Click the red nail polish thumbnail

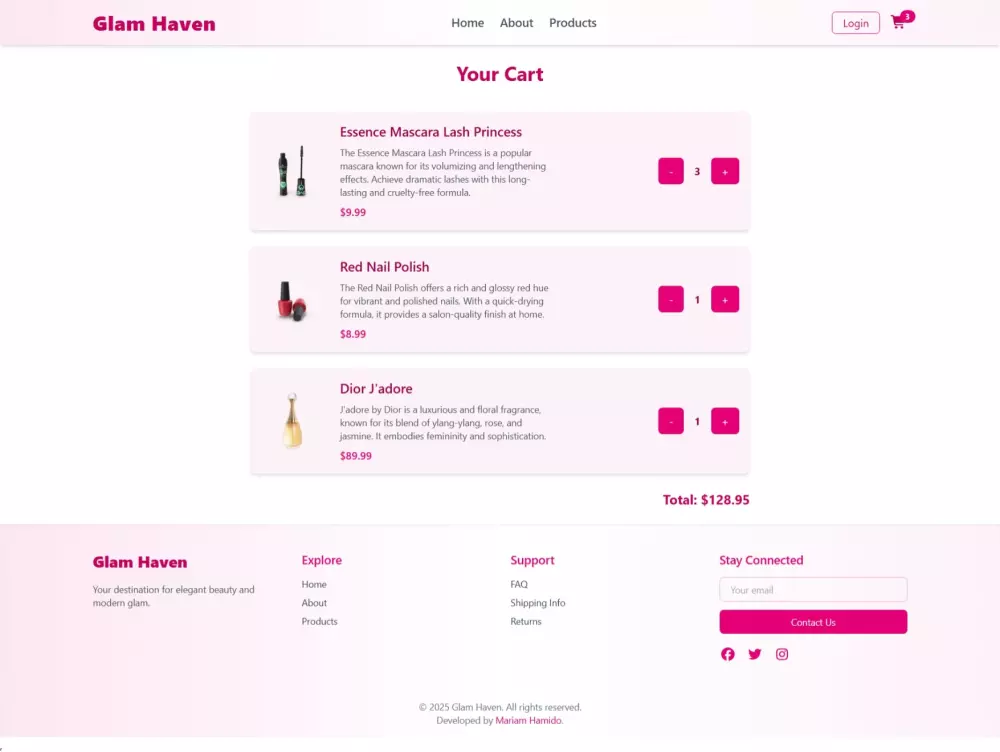(292, 300)
